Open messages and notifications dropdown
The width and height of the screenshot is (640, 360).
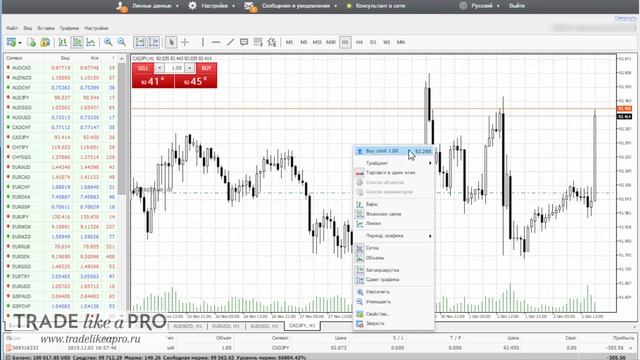291,6
